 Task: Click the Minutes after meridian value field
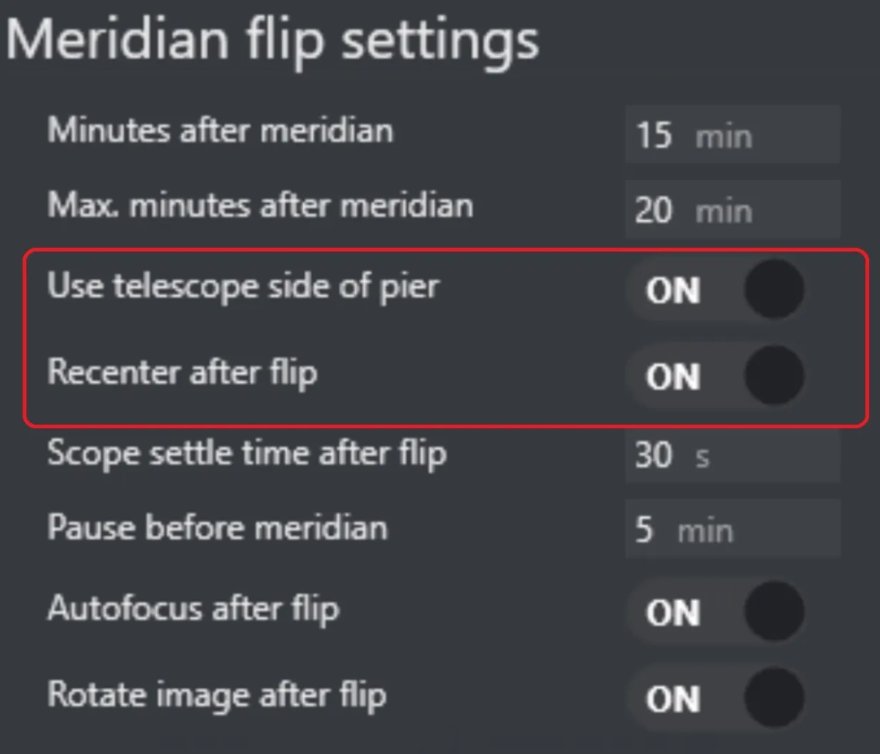(732, 135)
